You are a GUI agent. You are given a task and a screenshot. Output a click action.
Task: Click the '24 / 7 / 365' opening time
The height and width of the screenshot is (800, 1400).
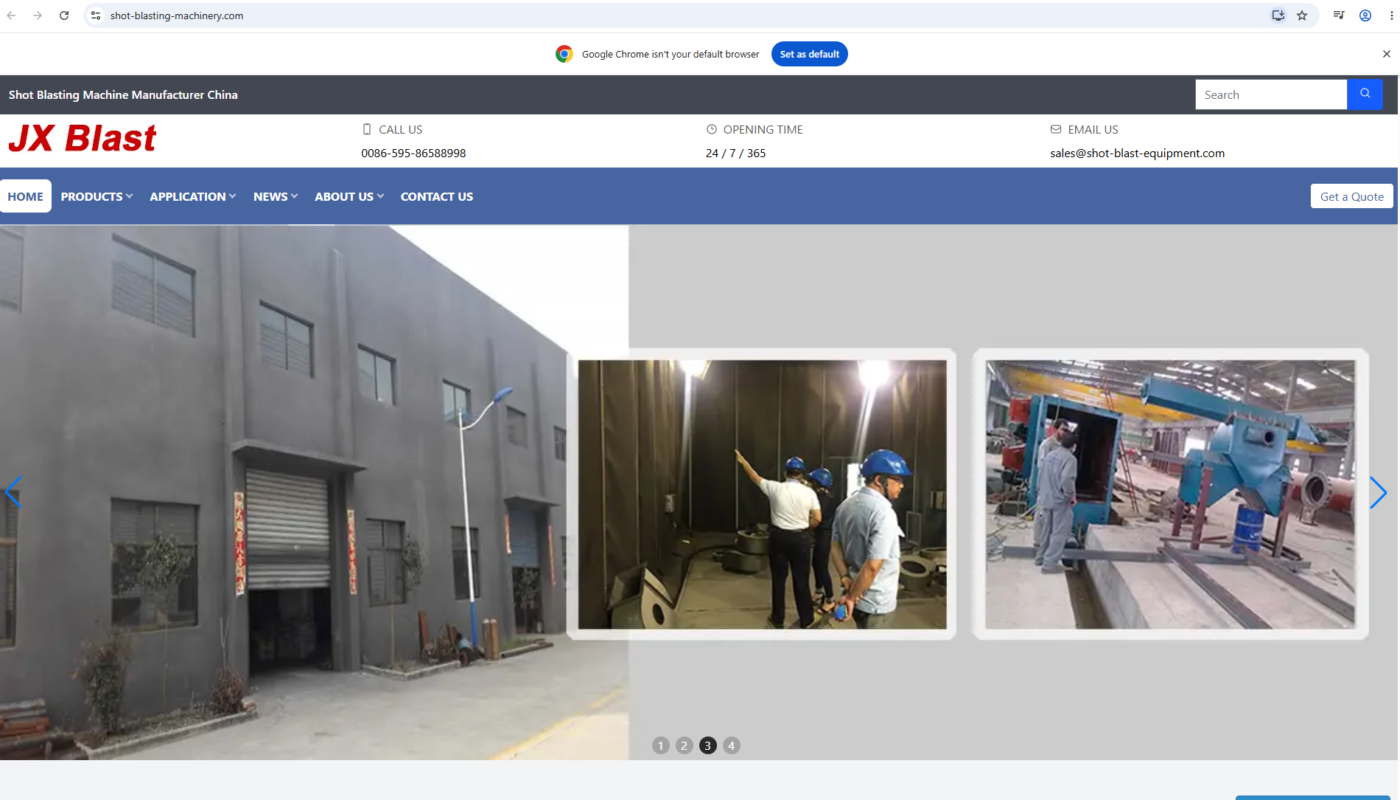point(736,153)
